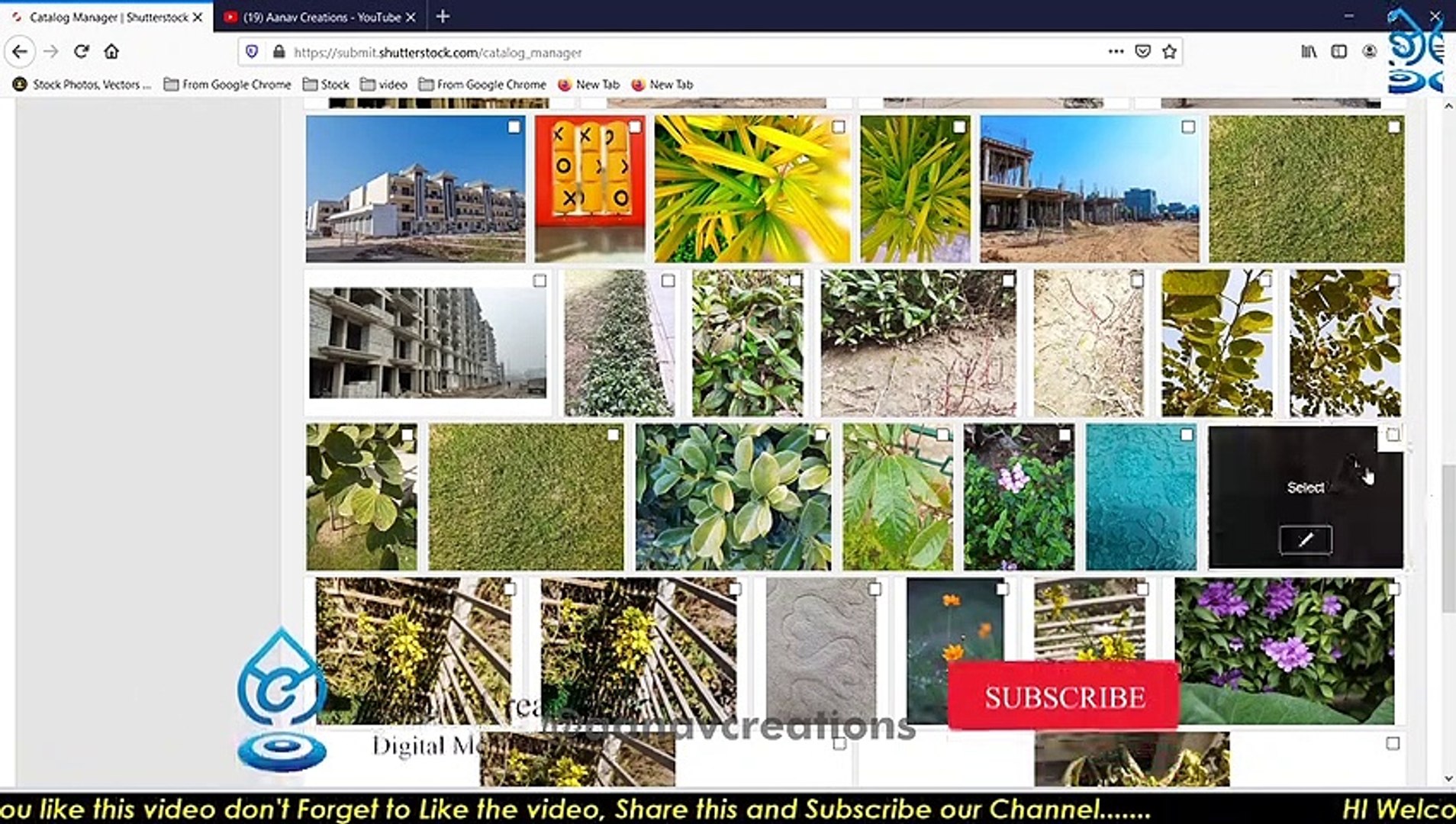
Task: Click the browser forward arrow
Action: tap(51, 52)
